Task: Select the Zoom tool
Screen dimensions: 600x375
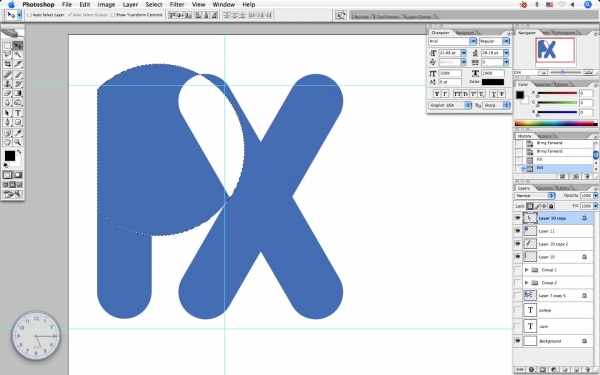Action: tap(18, 142)
